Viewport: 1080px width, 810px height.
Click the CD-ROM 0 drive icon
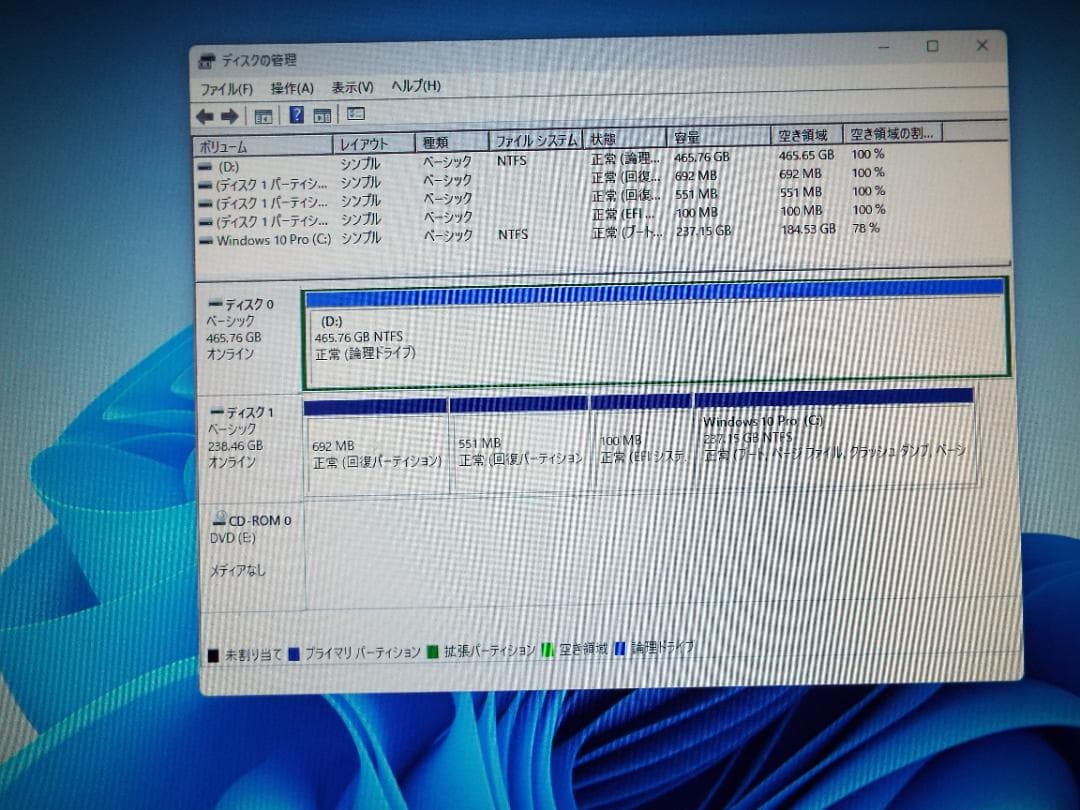tap(218, 519)
